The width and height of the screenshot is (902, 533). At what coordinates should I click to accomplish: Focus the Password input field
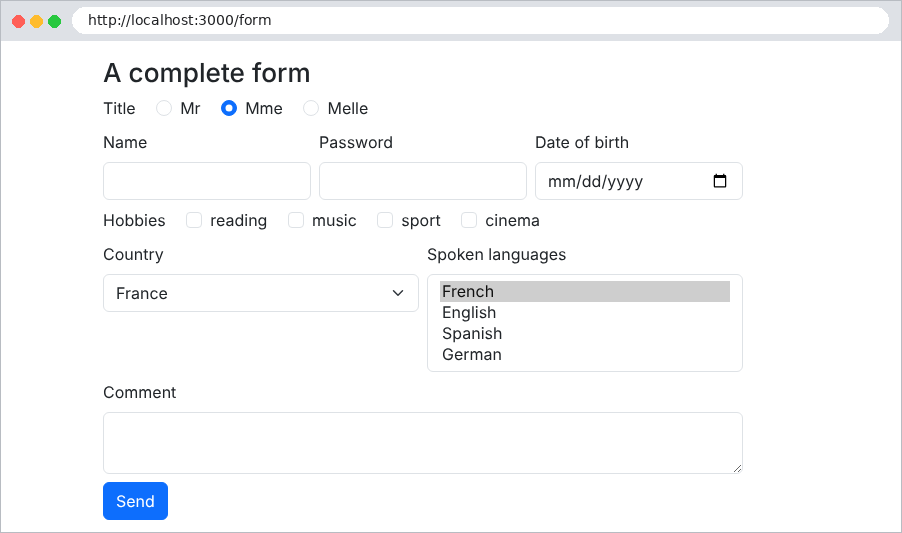click(423, 181)
